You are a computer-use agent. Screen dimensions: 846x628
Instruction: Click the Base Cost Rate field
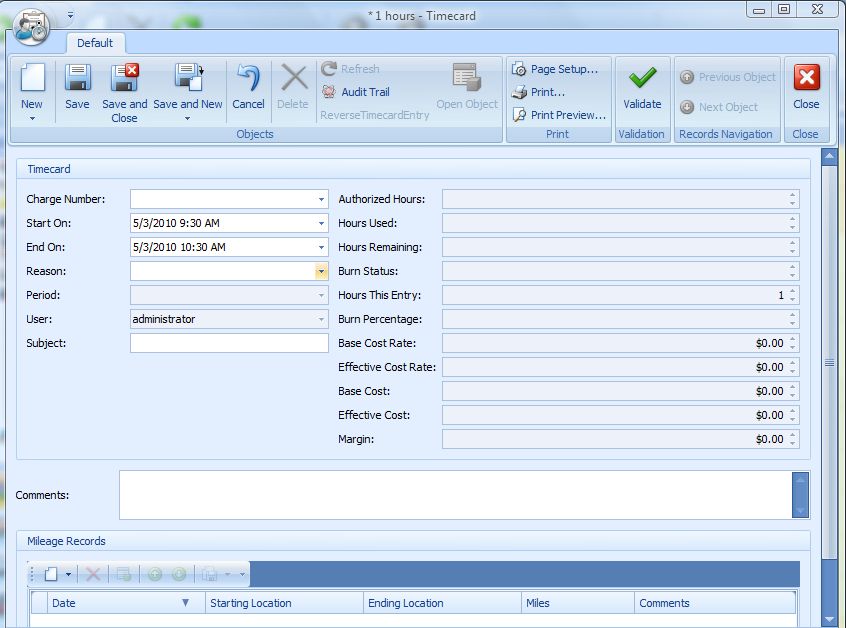(620, 343)
